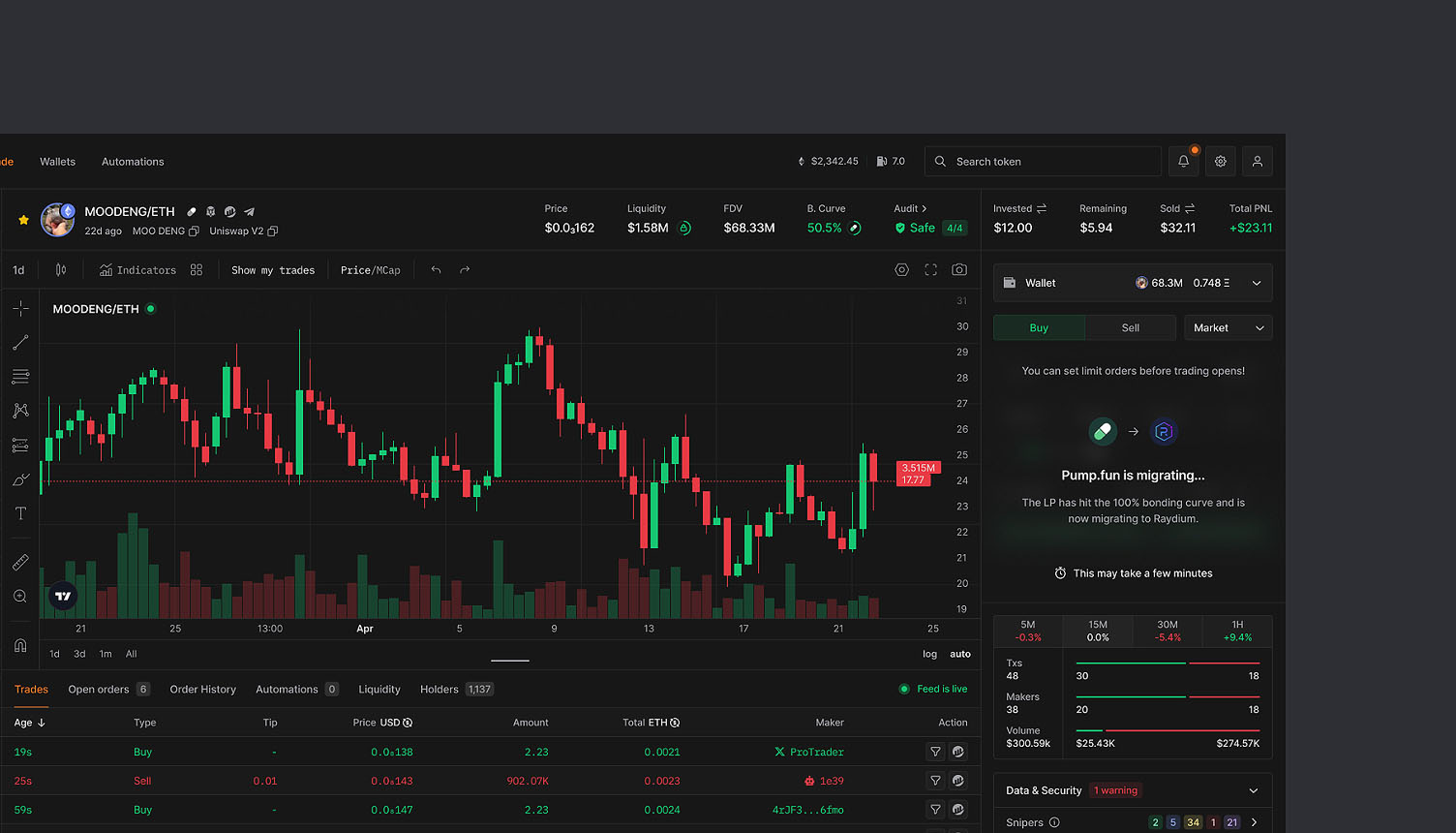Switch to the Holders tab
Viewport: 1456px width, 833px height.
(439, 689)
